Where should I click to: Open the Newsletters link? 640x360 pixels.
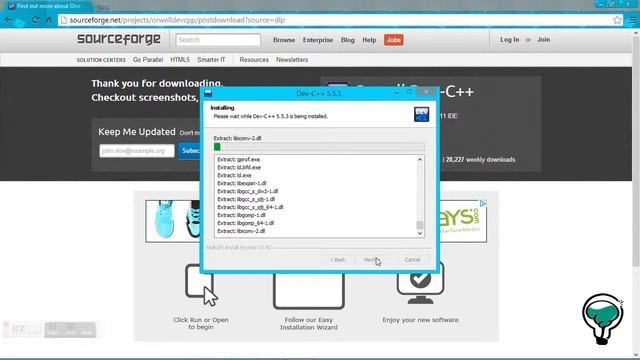coord(292,60)
